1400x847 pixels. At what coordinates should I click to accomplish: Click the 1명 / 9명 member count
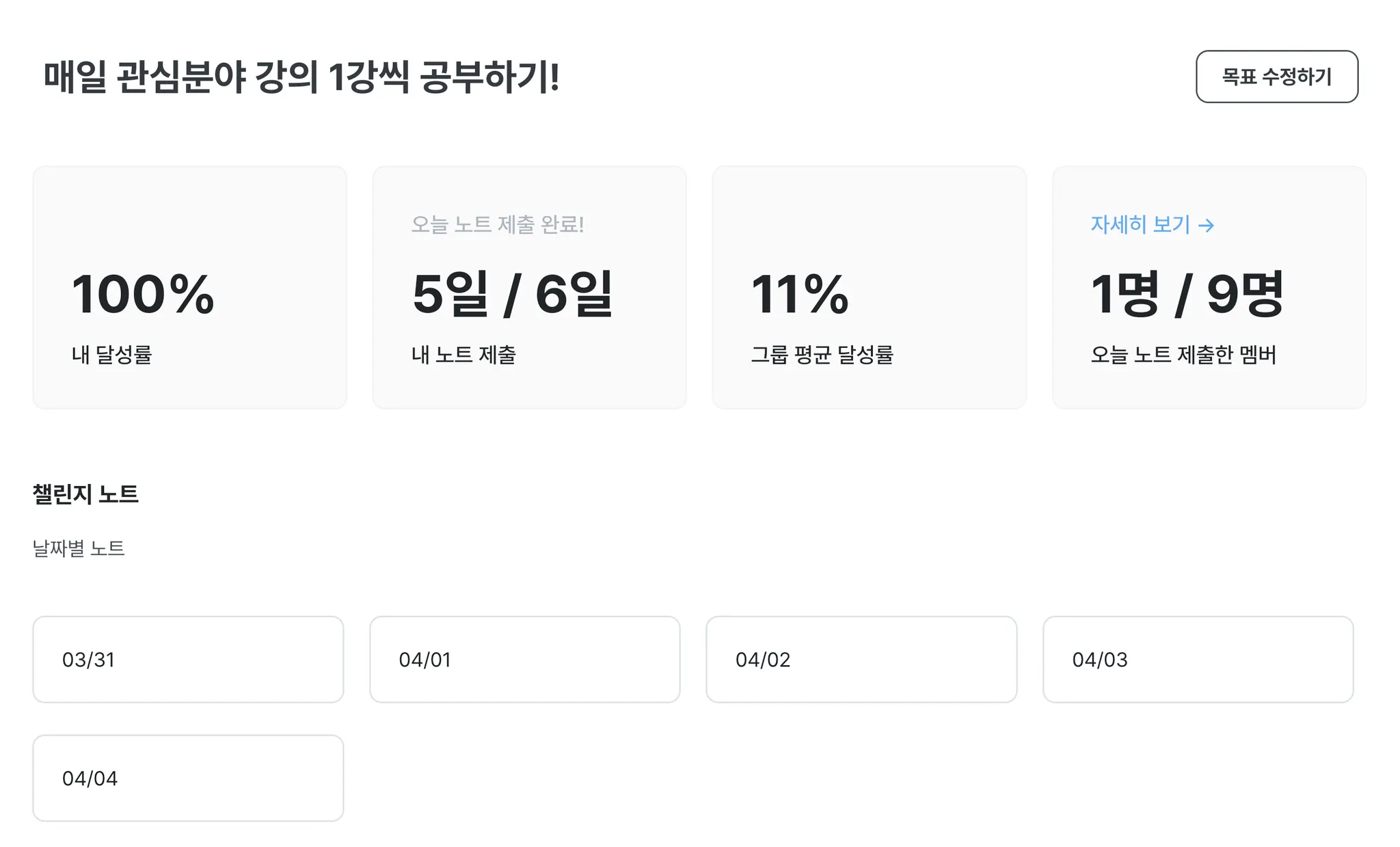[x=1187, y=294]
